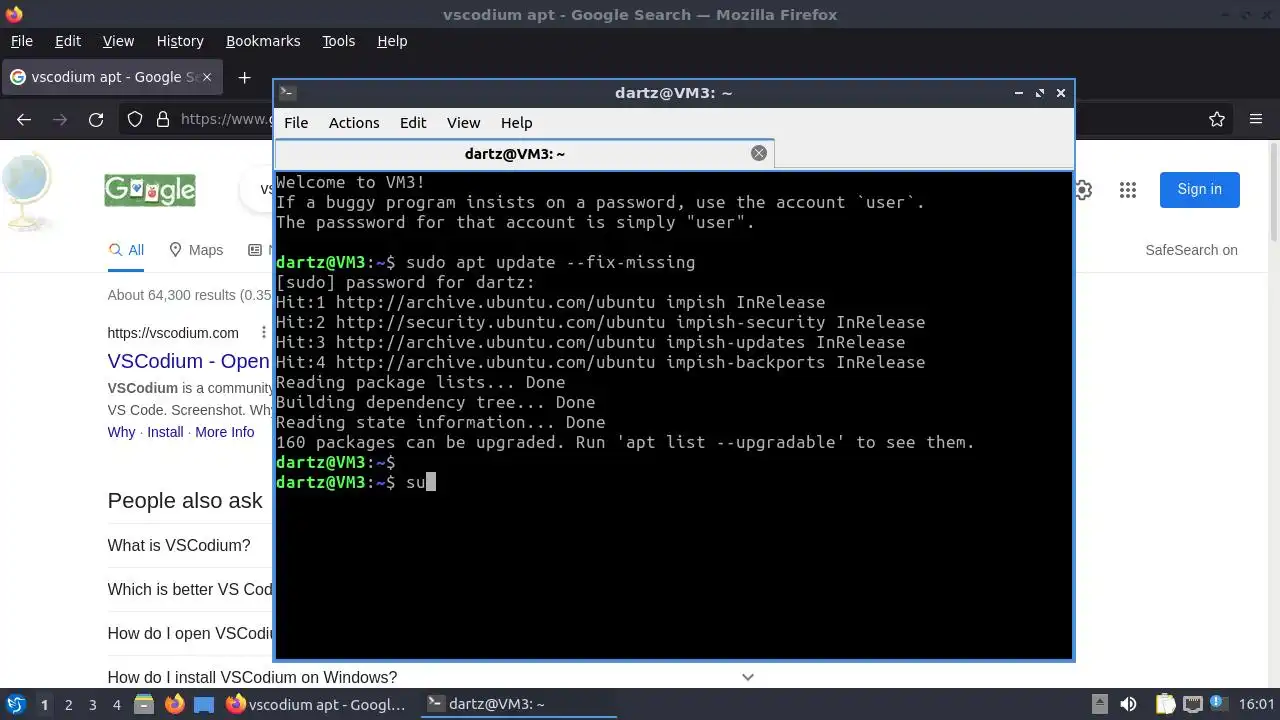Viewport: 1280px width, 720px height.
Task: Open Firefox Edit menu
Action: [x=68, y=41]
